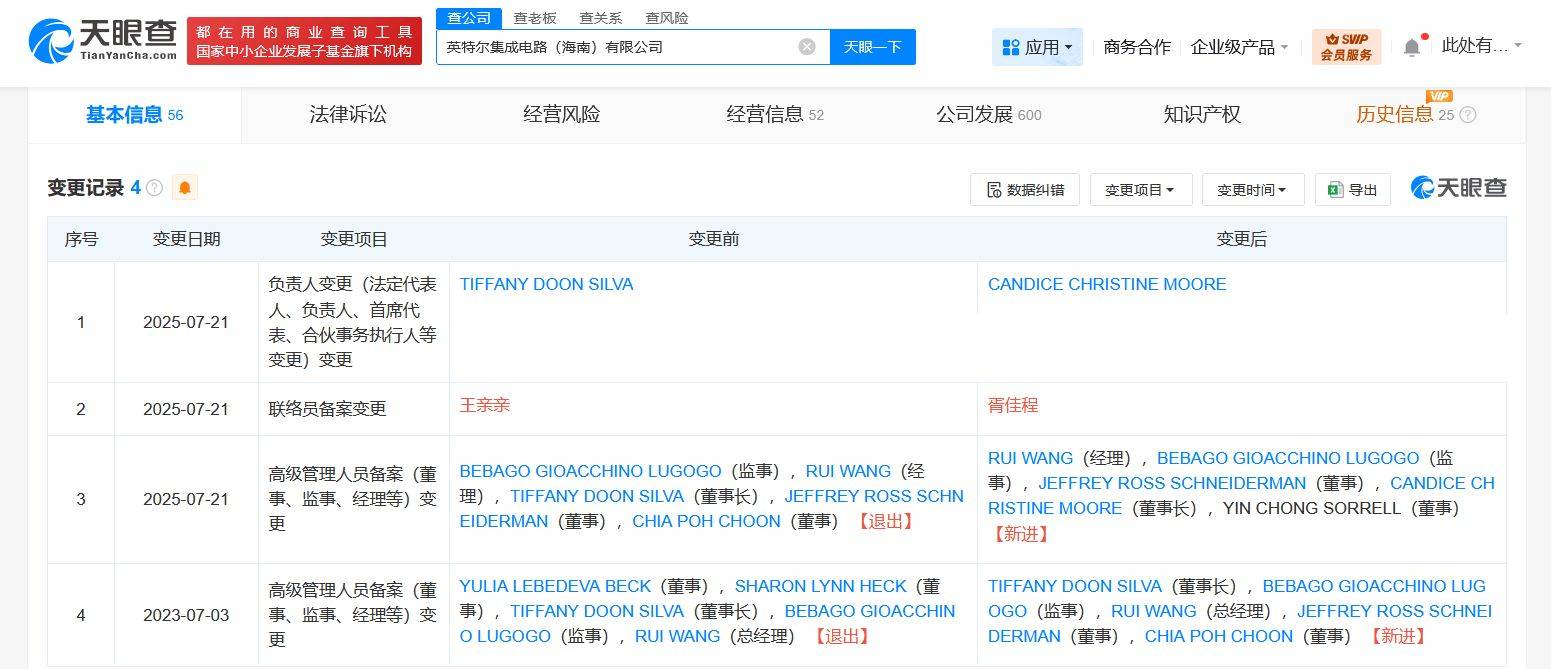Screen dimensions: 1551x669
Task: Click the TianYanCha logo
Action: click(103, 41)
